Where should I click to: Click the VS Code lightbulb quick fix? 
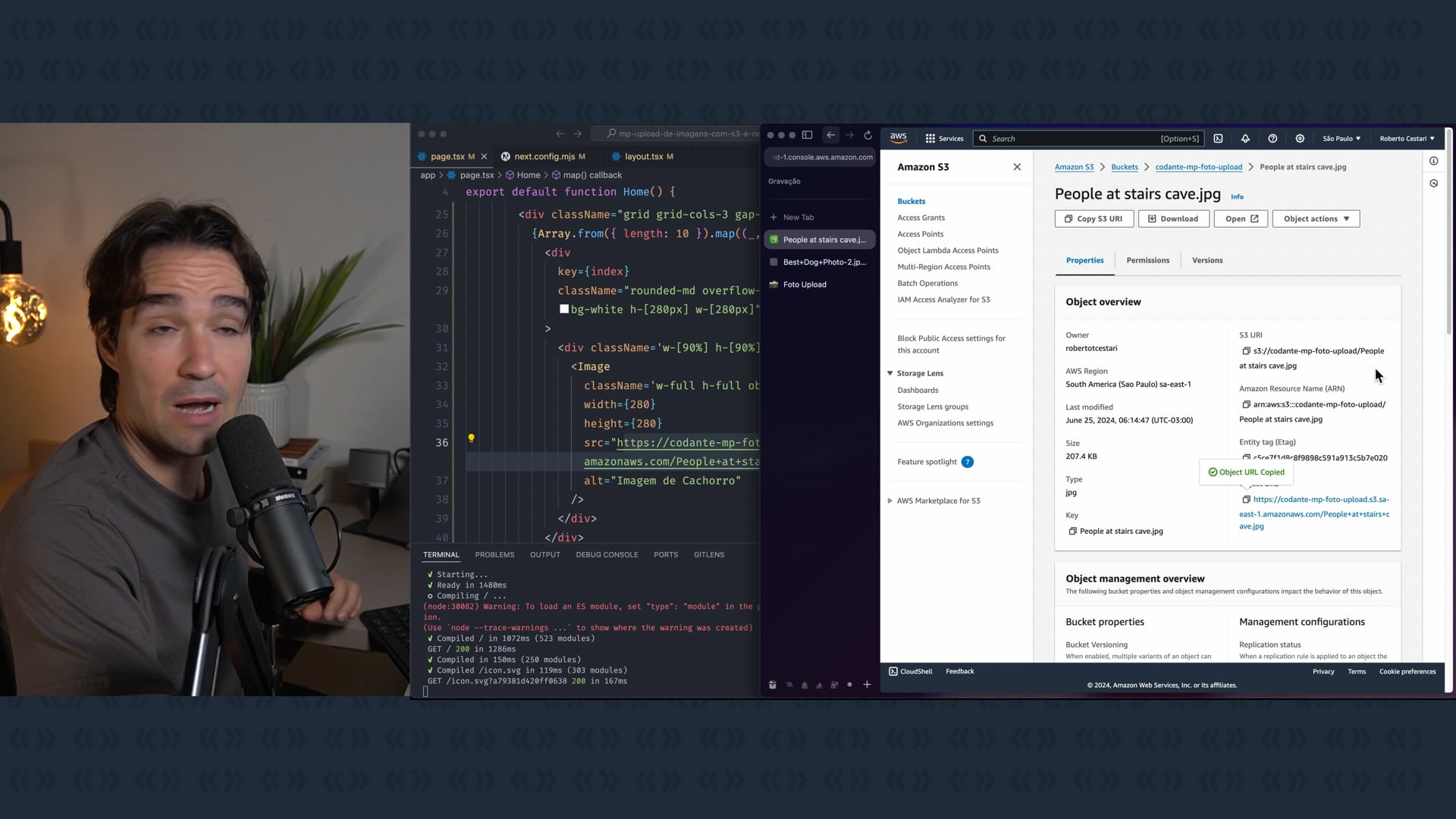point(471,438)
